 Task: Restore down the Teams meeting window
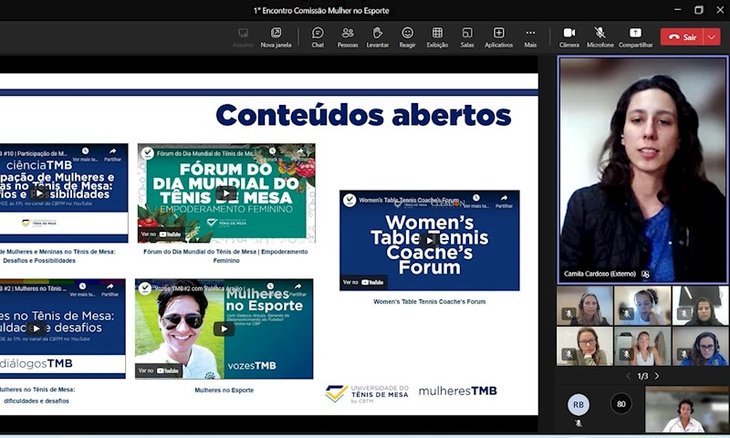(699, 10)
